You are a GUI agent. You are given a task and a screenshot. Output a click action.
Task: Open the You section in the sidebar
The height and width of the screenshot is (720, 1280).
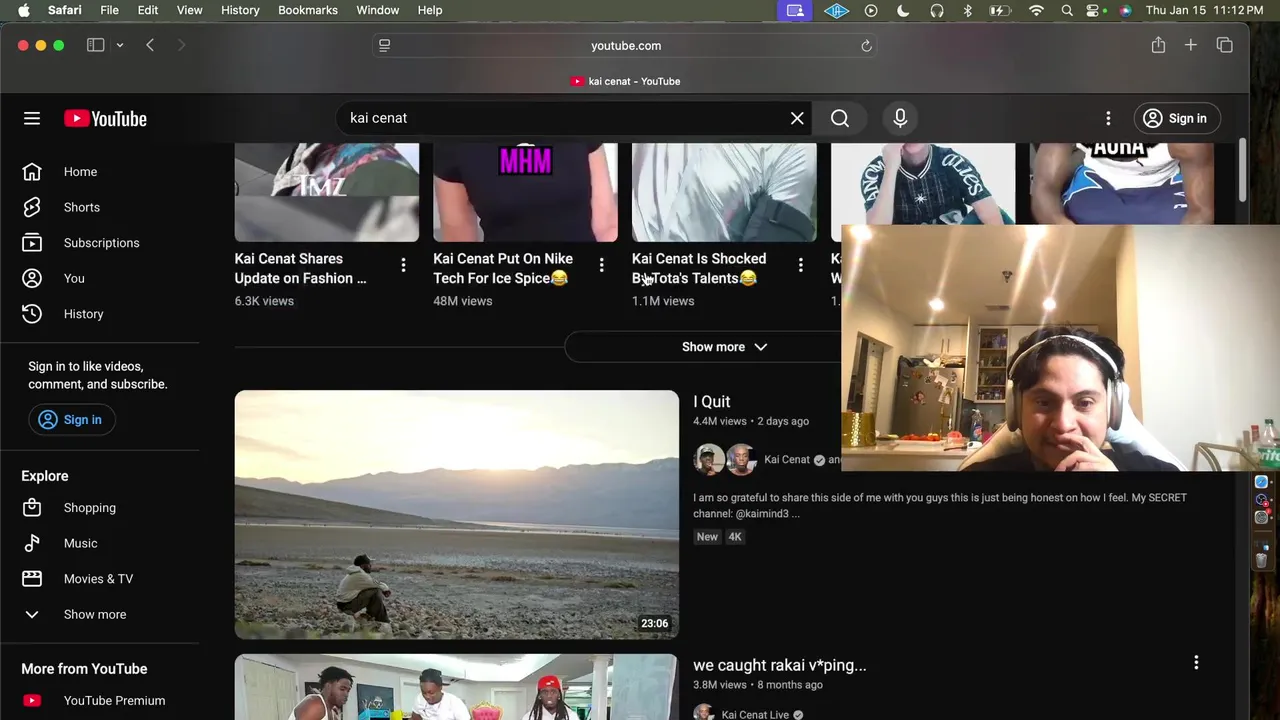[x=74, y=278]
